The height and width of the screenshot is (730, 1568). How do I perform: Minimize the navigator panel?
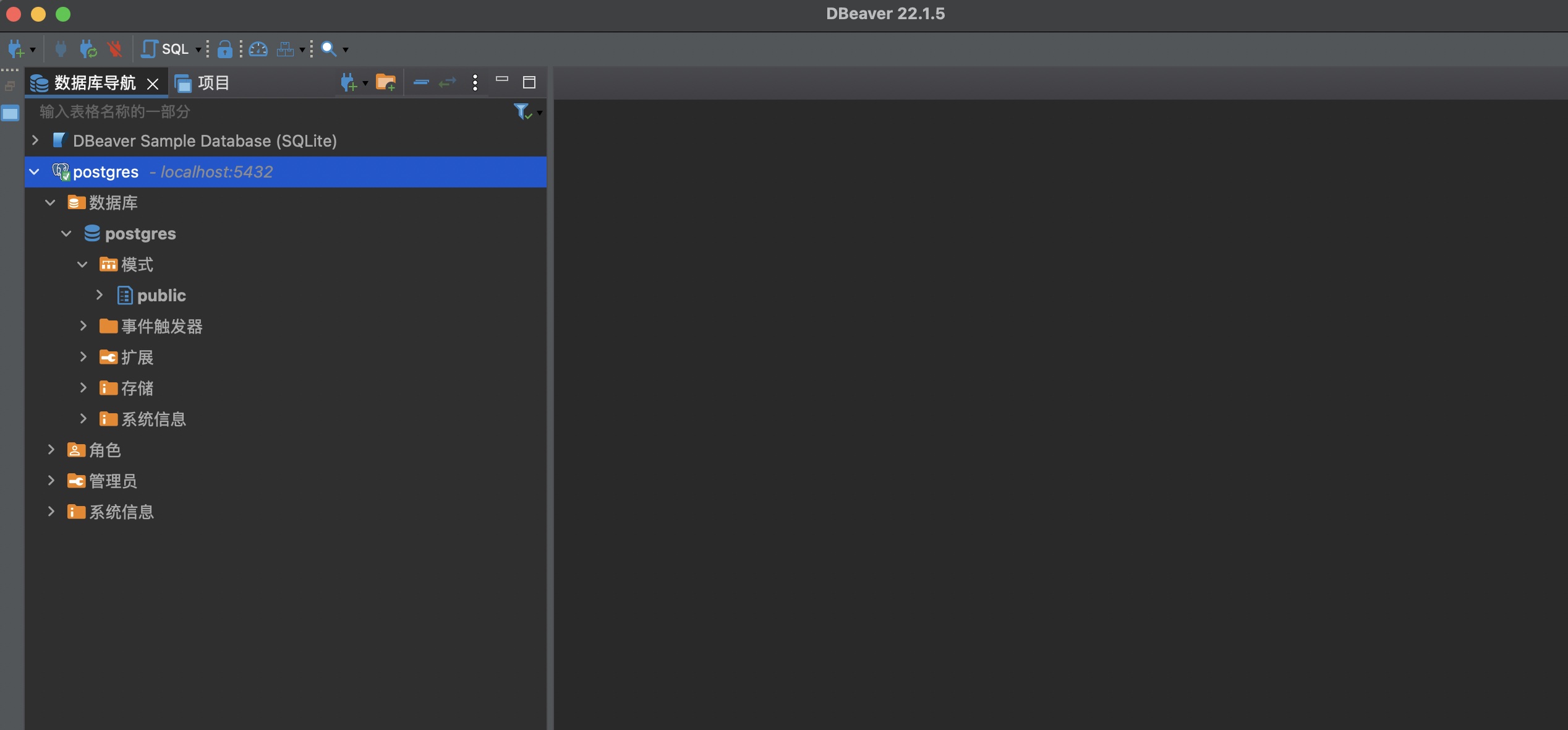(x=502, y=79)
